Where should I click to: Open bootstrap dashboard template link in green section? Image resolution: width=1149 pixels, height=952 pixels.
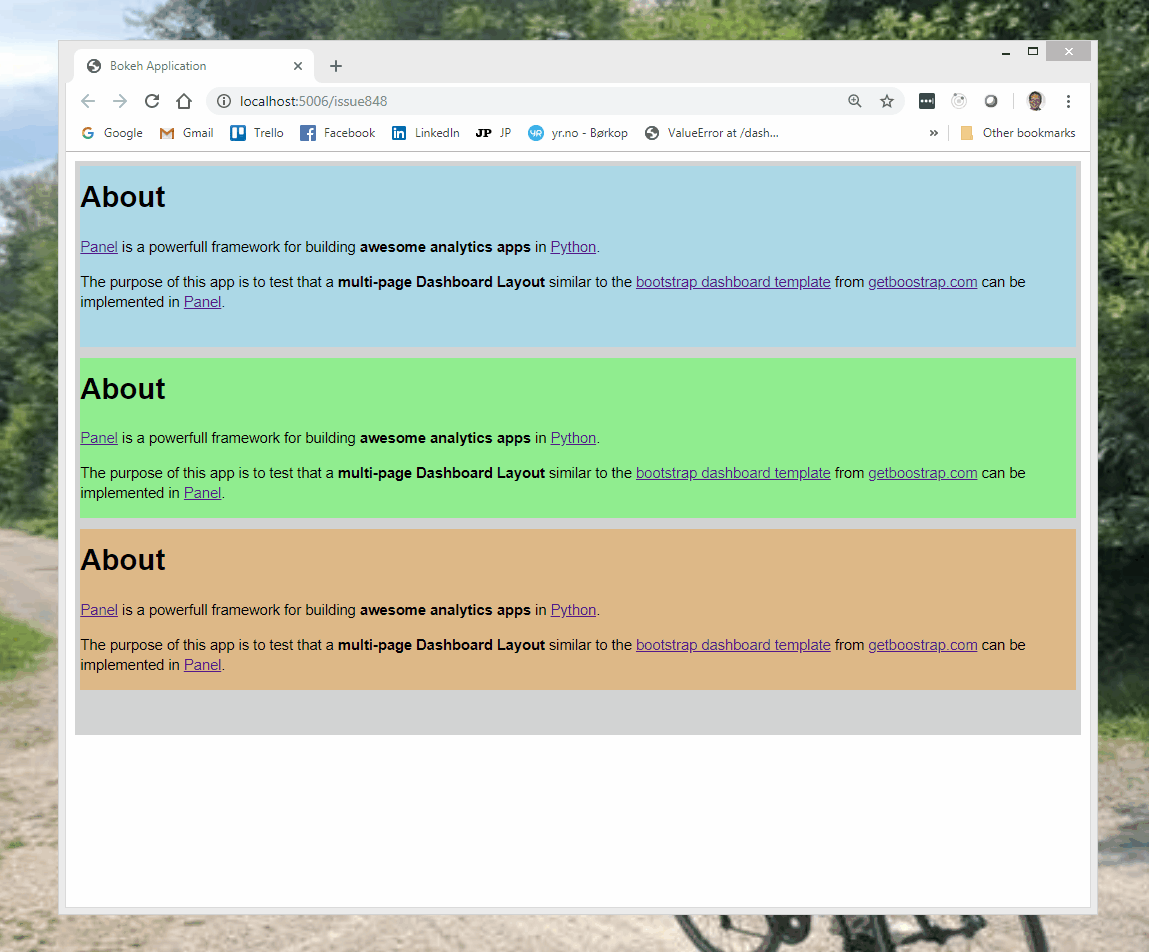733,473
